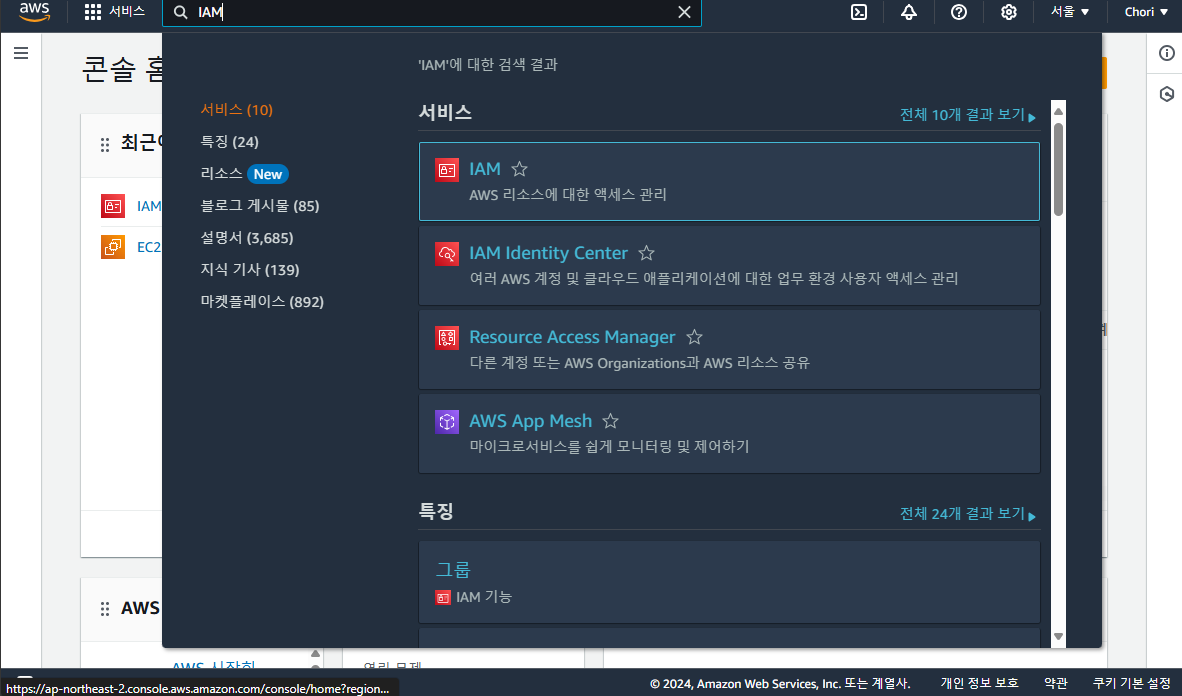Viewport: 1182px width, 696px height.
Task: Click the search results scrollbar thumb
Action: coord(1058,169)
